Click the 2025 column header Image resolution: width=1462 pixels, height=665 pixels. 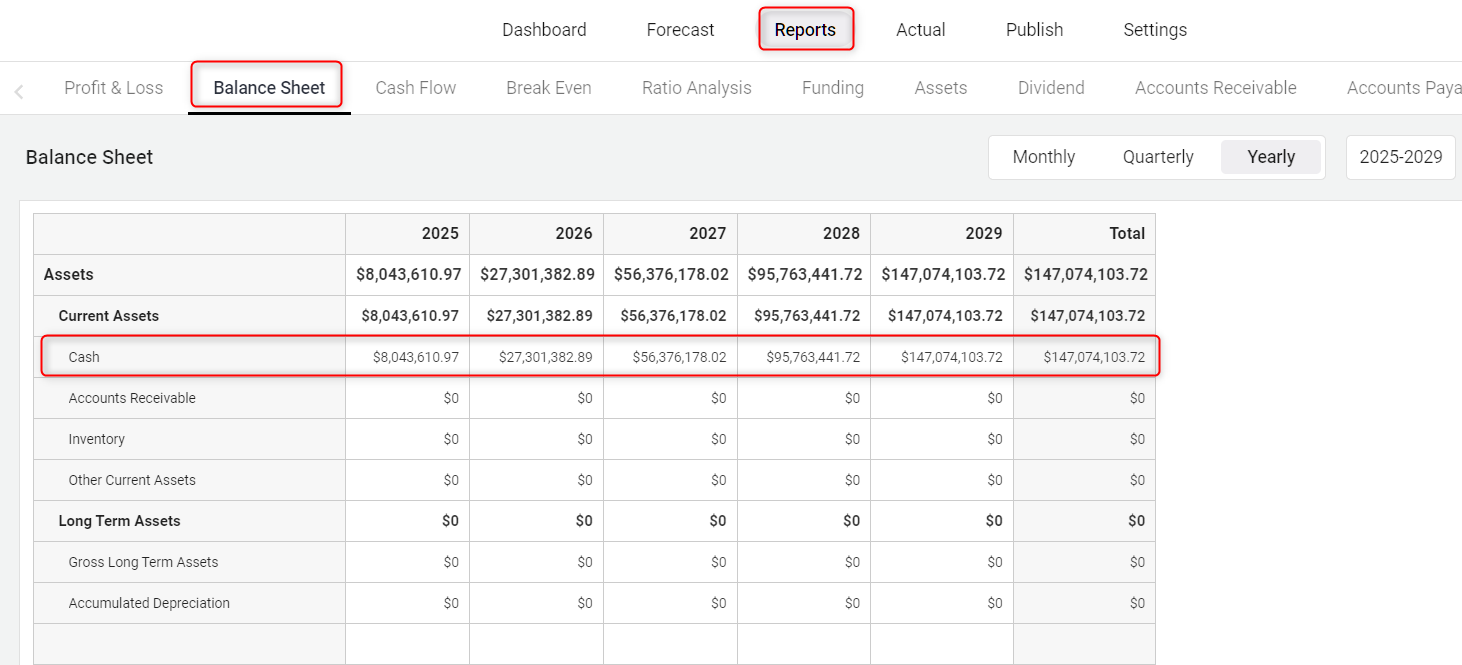pyautogui.click(x=407, y=233)
